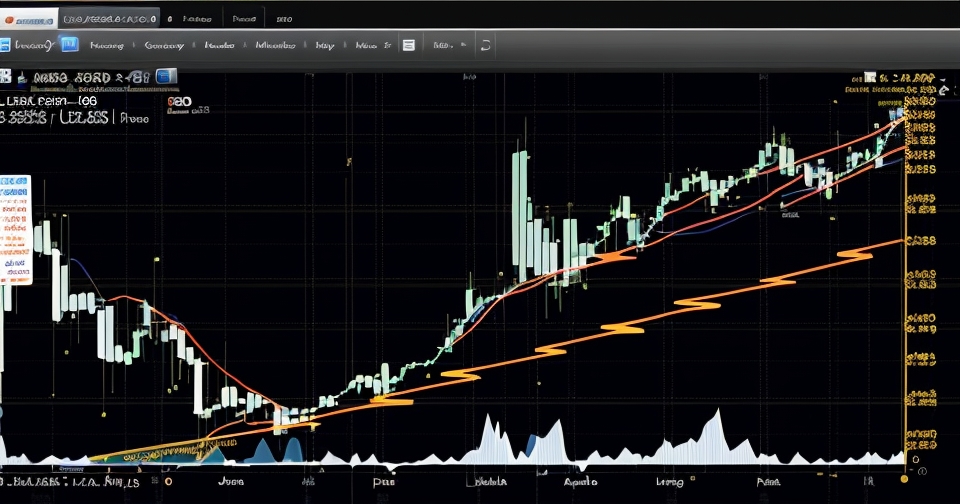Click the blue icon beside the chart symbol title
The height and width of the screenshot is (504, 960).
tap(166, 76)
